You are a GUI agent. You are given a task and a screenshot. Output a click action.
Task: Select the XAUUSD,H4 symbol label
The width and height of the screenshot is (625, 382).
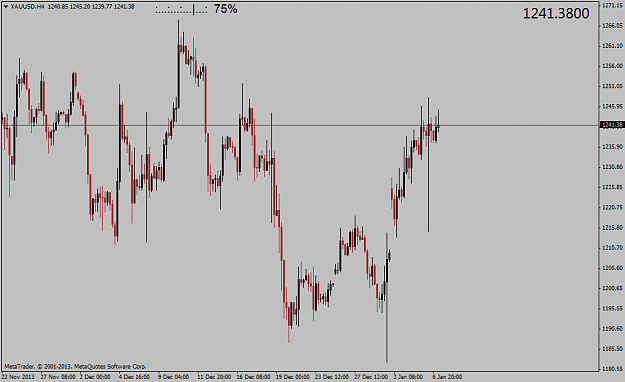[x=28, y=6]
